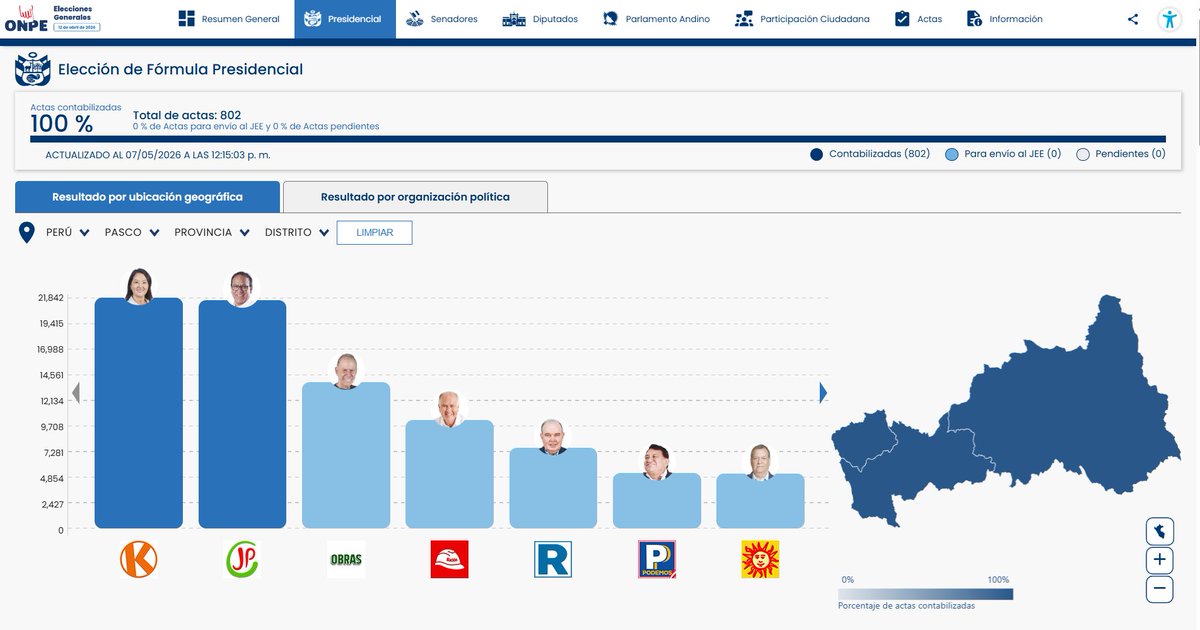This screenshot has width=1200, height=630.
Task: Click the sun logo party vote bar
Action: coord(760,501)
